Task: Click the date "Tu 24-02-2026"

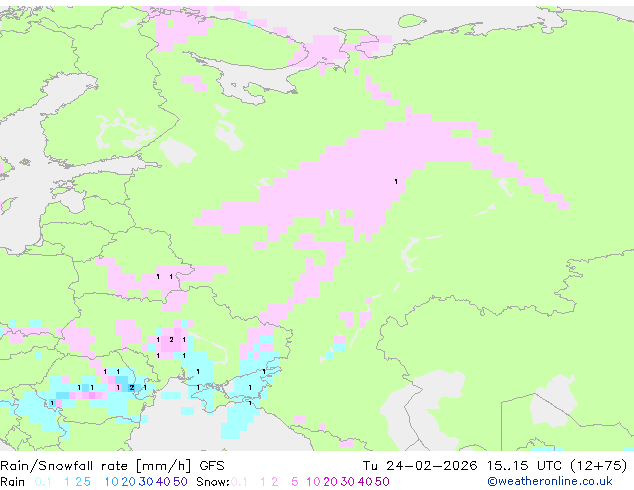Action: [420, 466]
